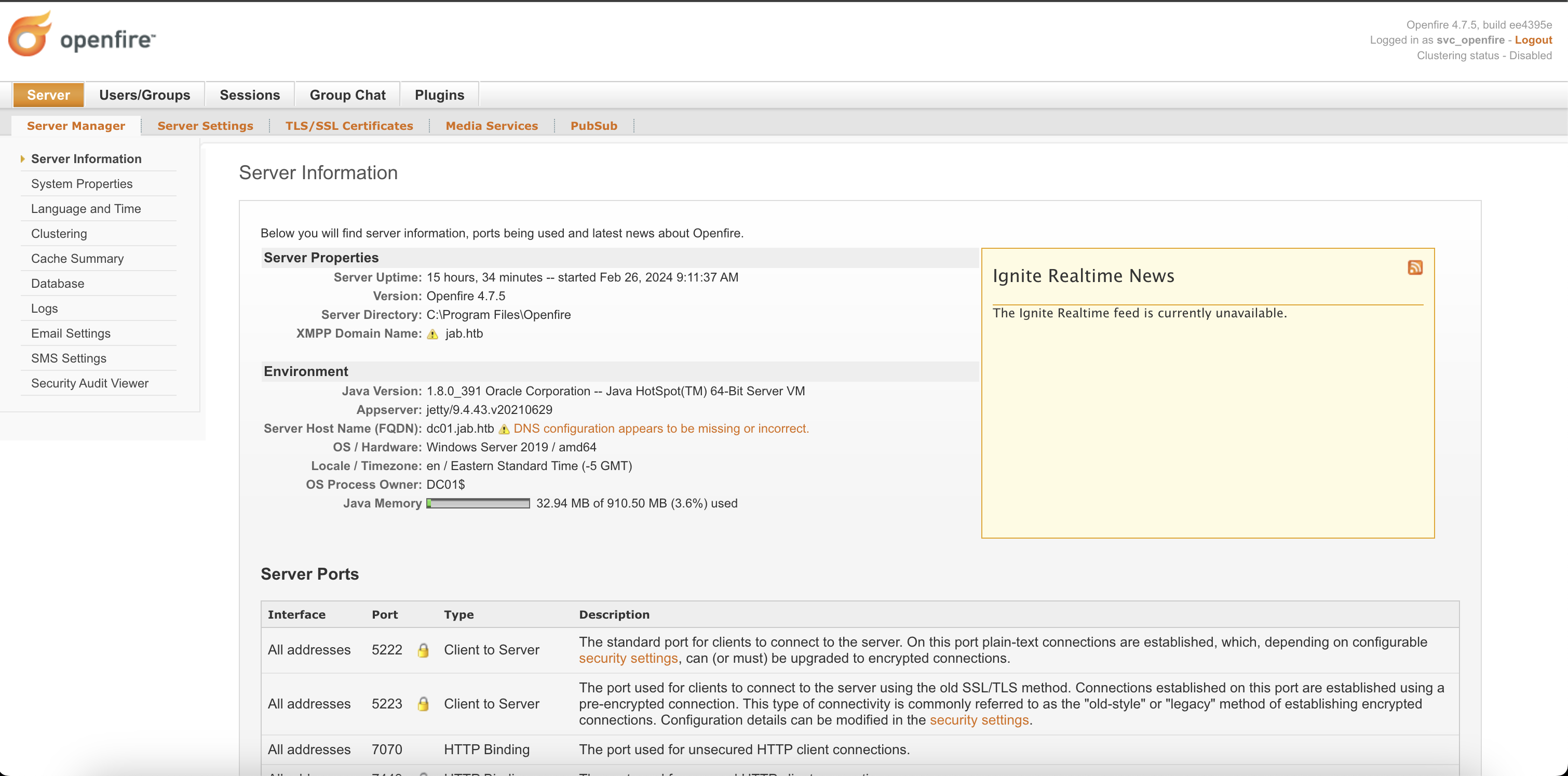Click the Description column header
The width and height of the screenshot is (1568, 776).
coord(614,614)
